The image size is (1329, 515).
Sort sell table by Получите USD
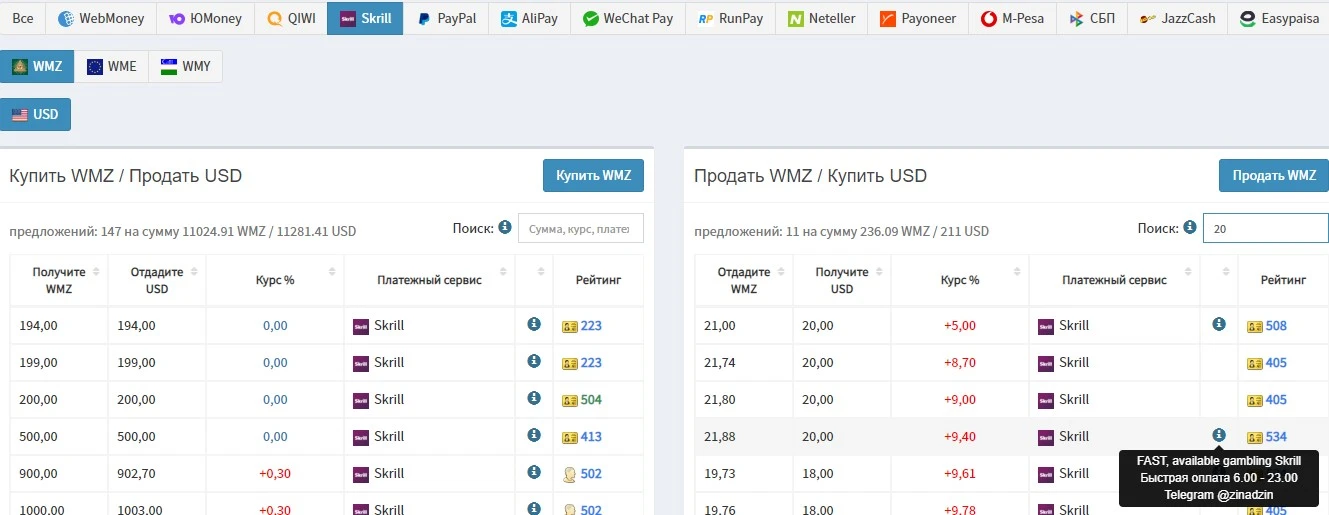[842, 280]
